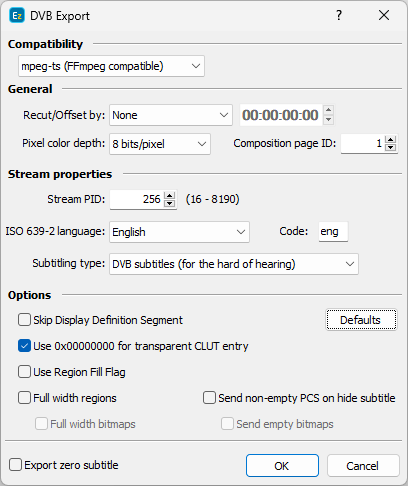Decrement Composition page ID spinner

click(x=391, y=147)
